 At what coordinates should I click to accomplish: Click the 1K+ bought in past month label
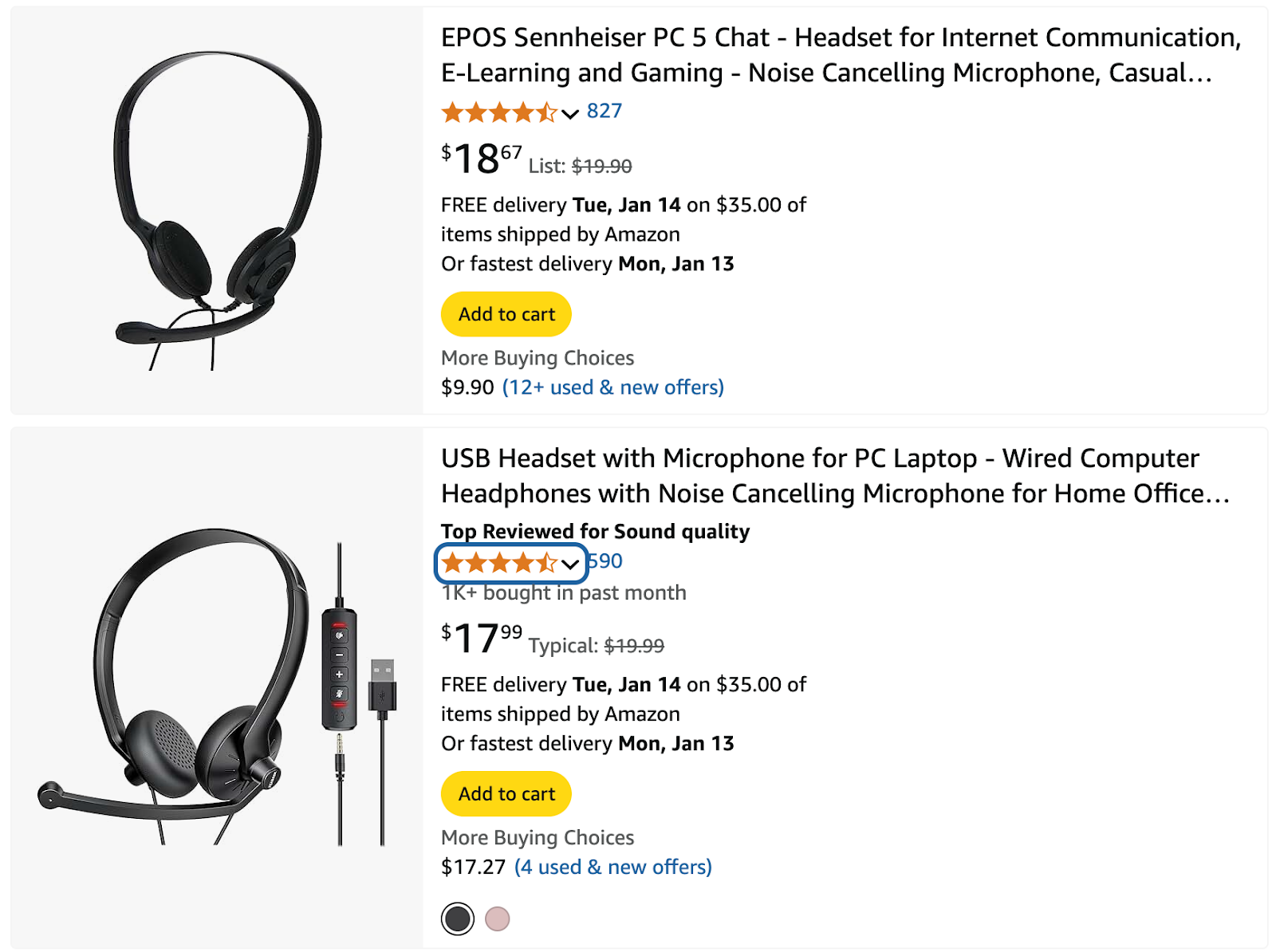tap(562, 592)
